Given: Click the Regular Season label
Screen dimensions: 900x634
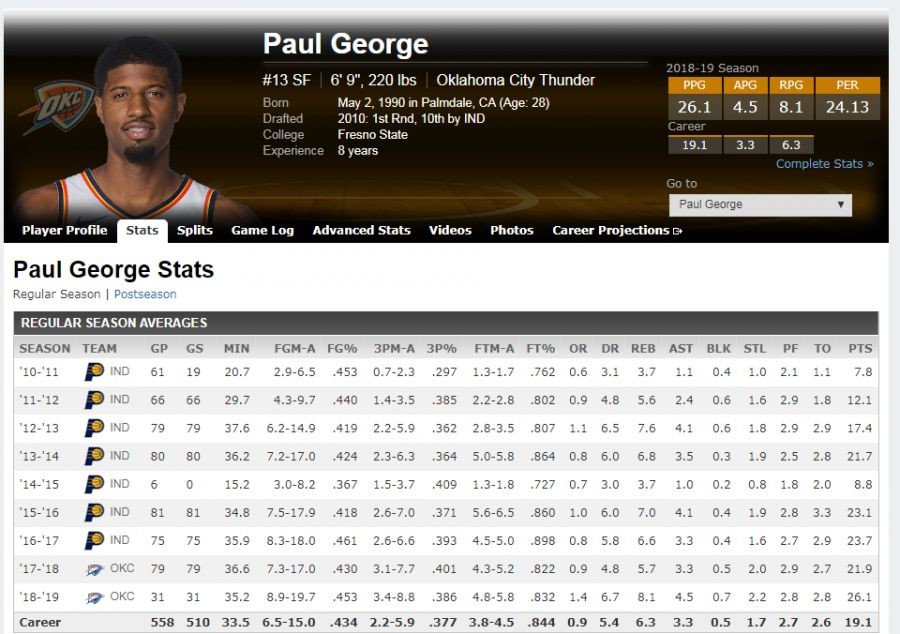Looking at the screenshot, I should (x=57, y=294).
